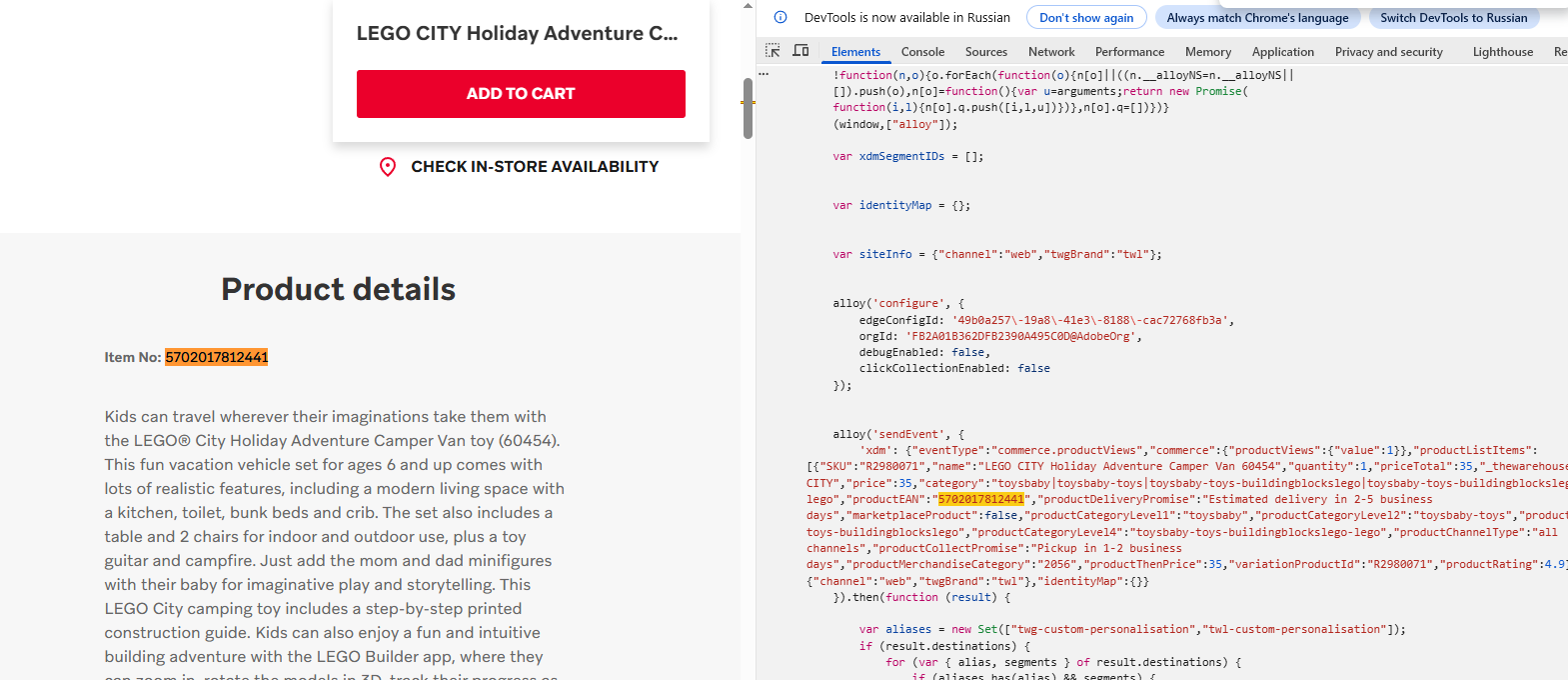Click the 'var aliases = new Set' code line
The width and height of the screenshot is (1568, 680).
pyautogui.click(x=1132, y=630)
